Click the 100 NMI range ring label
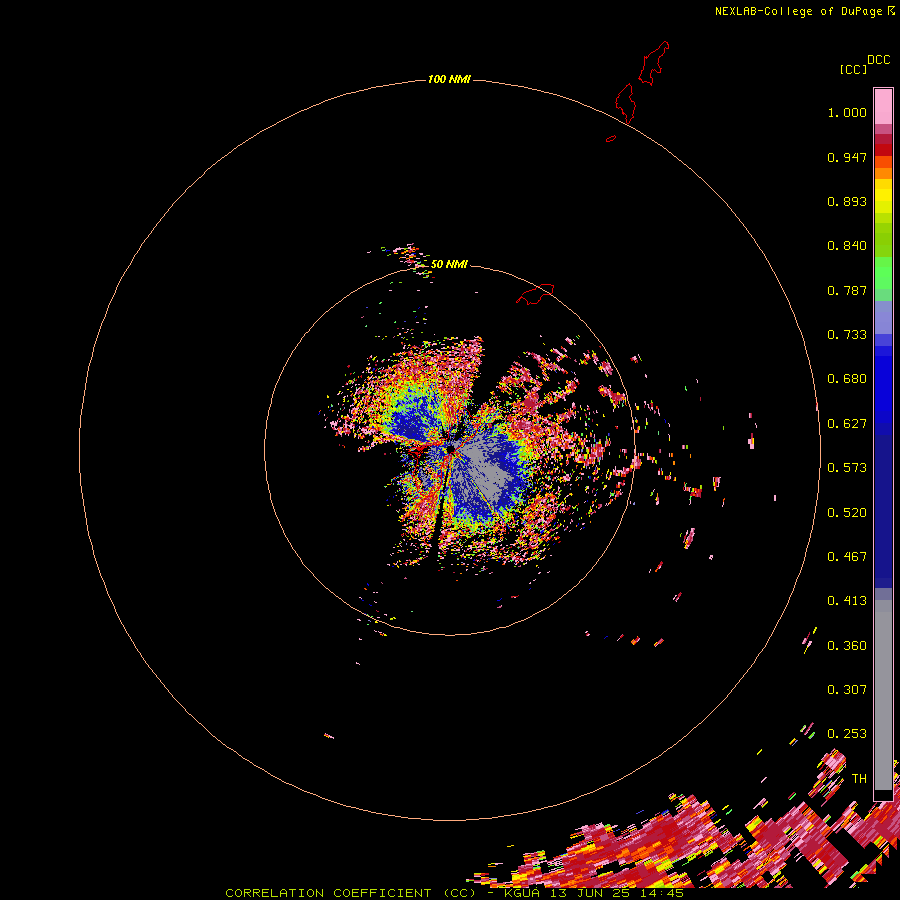This screenshot has width=900, height=900. [449, 79]
